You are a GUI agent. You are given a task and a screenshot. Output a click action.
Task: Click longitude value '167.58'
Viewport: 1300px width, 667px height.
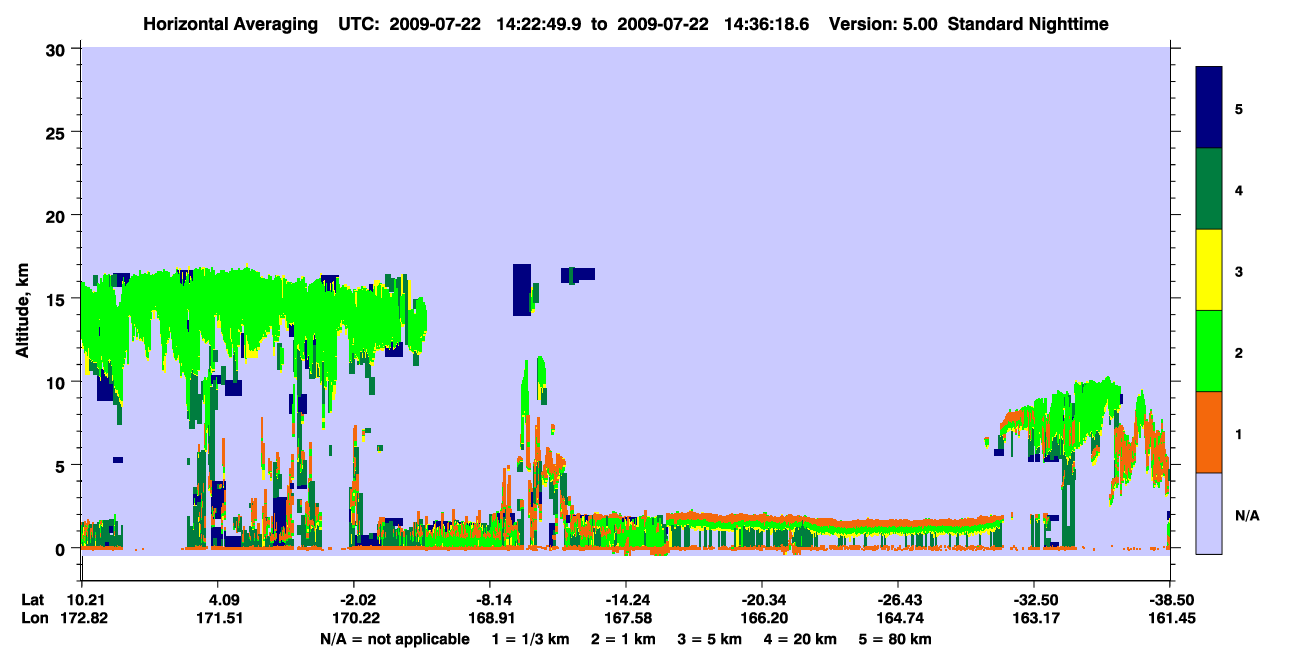[x=626, y=618]
